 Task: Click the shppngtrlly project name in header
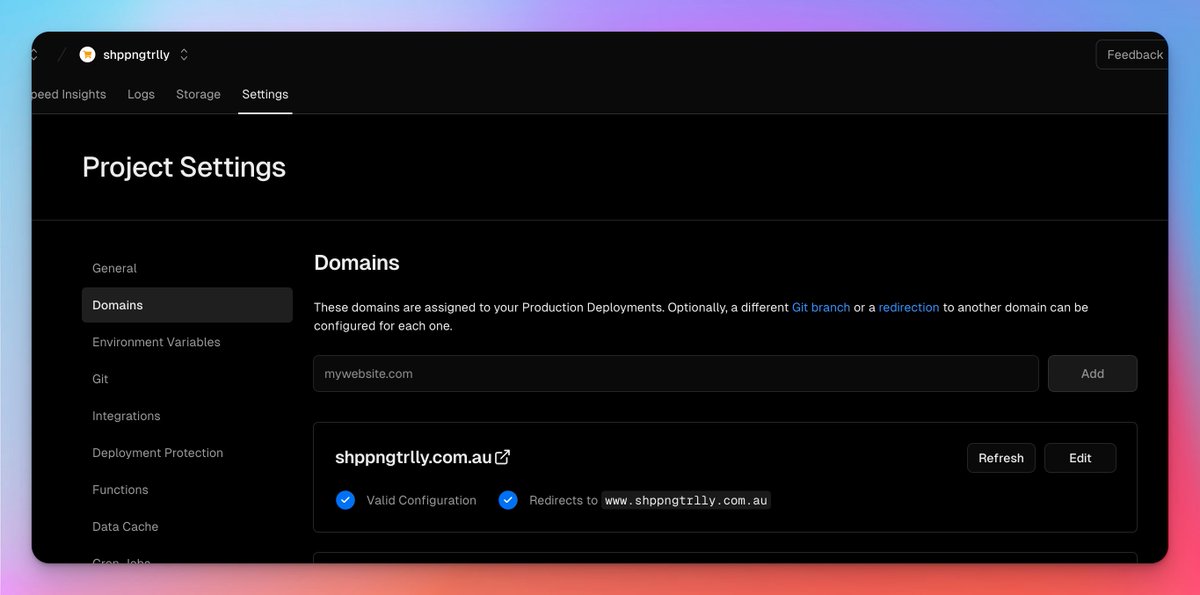coord(136,55)
